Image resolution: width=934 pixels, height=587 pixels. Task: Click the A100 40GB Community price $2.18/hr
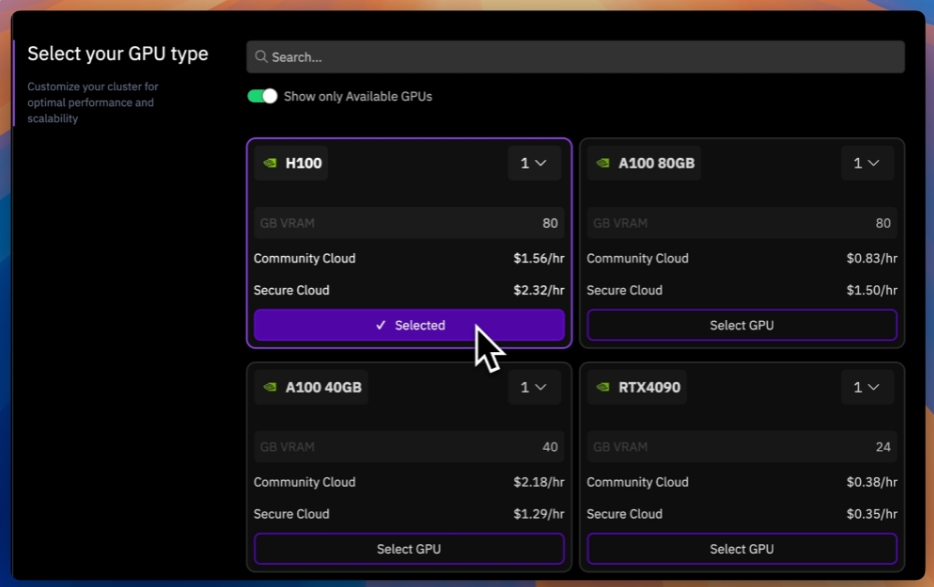pos(538,482)
